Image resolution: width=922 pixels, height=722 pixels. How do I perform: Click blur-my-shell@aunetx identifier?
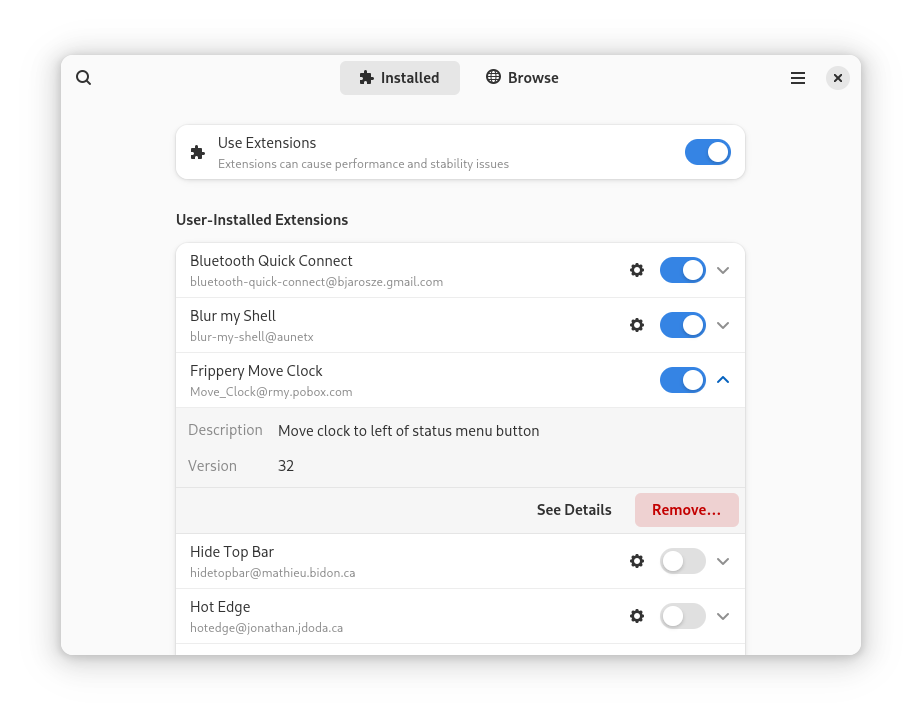pos(252,337)
